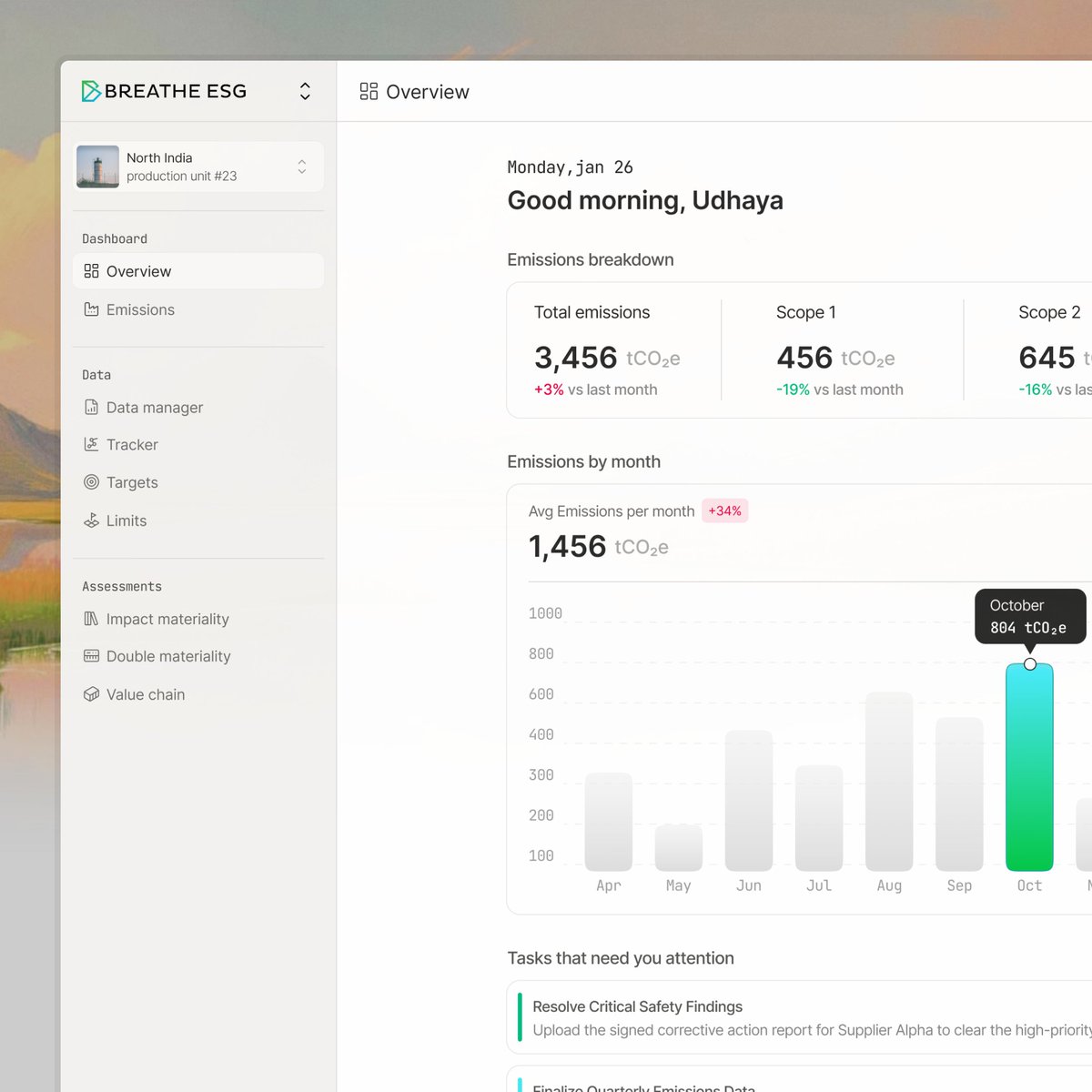Image resolution: width=1092 pixels, height=1092 pixels.
Task: Open the North India production unit selector
Action: click(198, 167)
